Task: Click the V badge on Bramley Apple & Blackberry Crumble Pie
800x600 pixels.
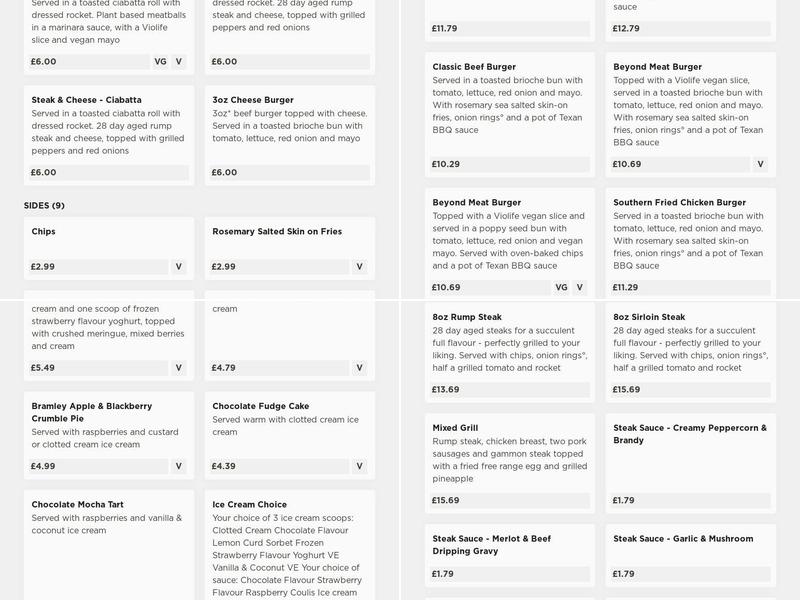Action: click(179, 466)
